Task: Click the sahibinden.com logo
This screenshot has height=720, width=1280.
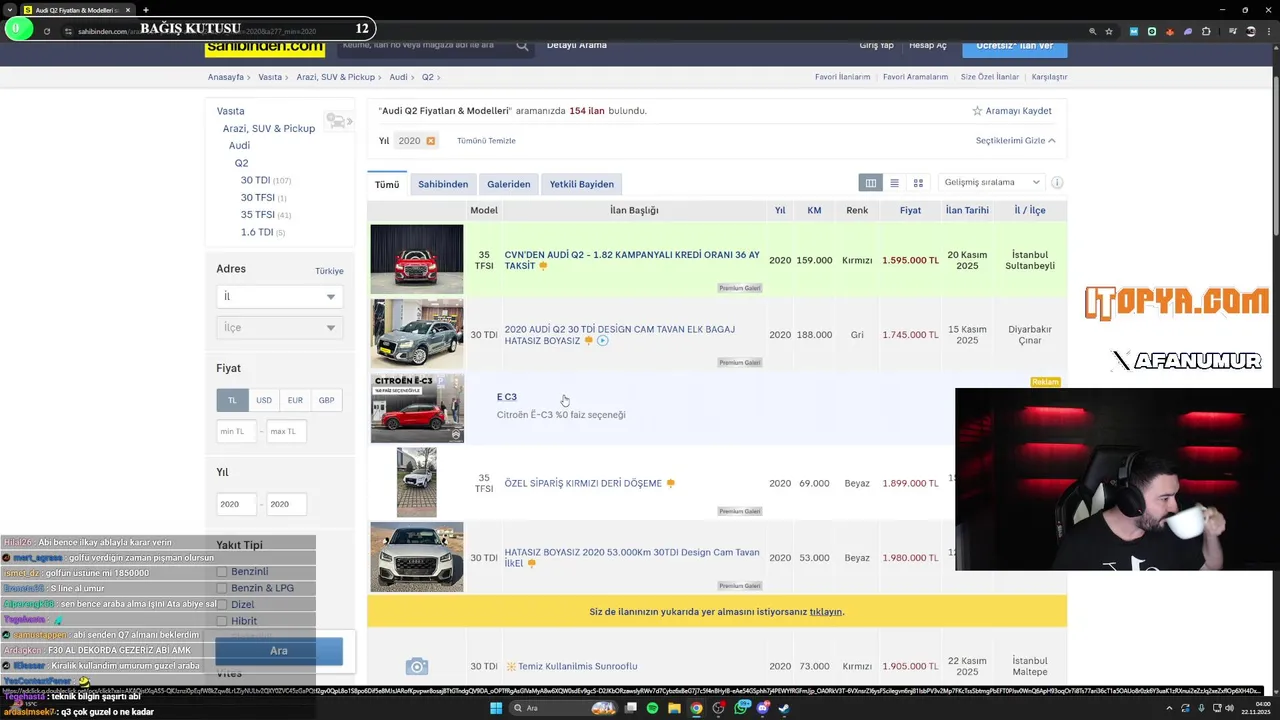Action: click(265, 47)
